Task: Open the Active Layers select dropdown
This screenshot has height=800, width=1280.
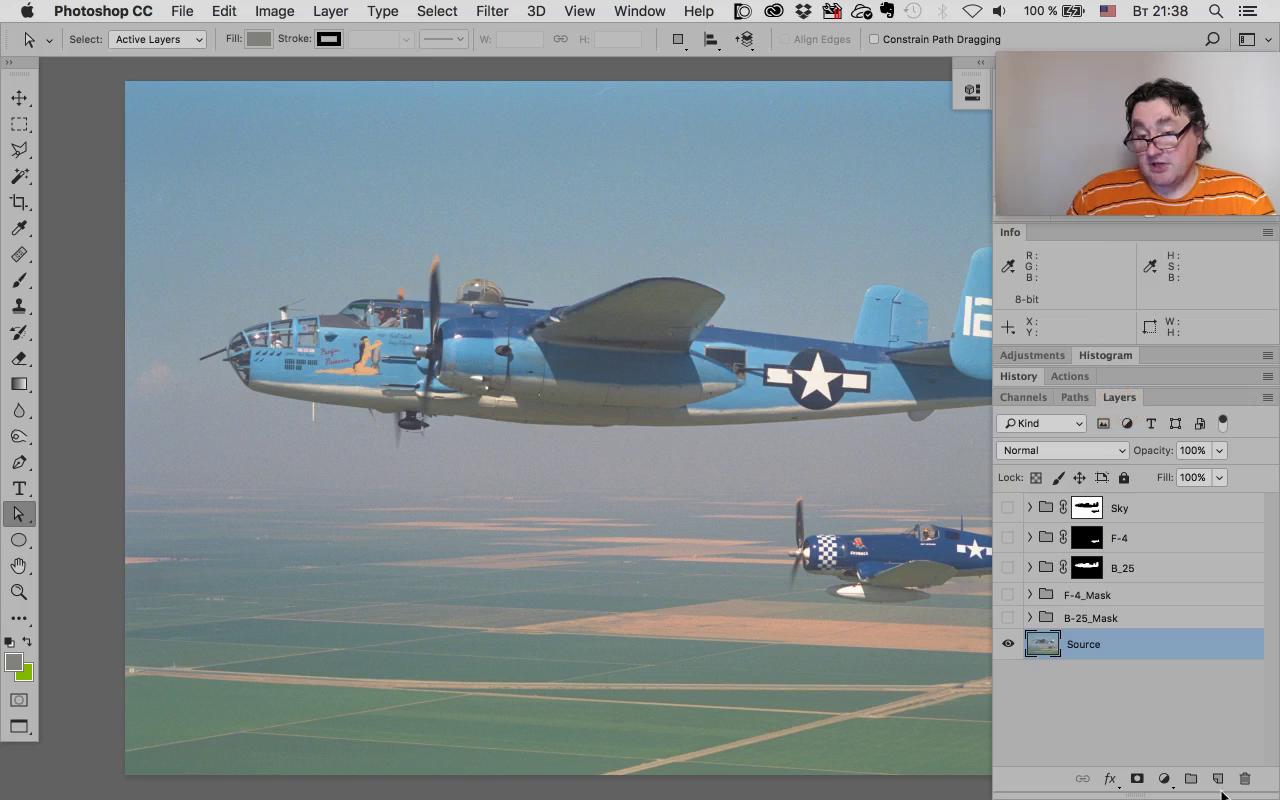Action: [158, 39]
